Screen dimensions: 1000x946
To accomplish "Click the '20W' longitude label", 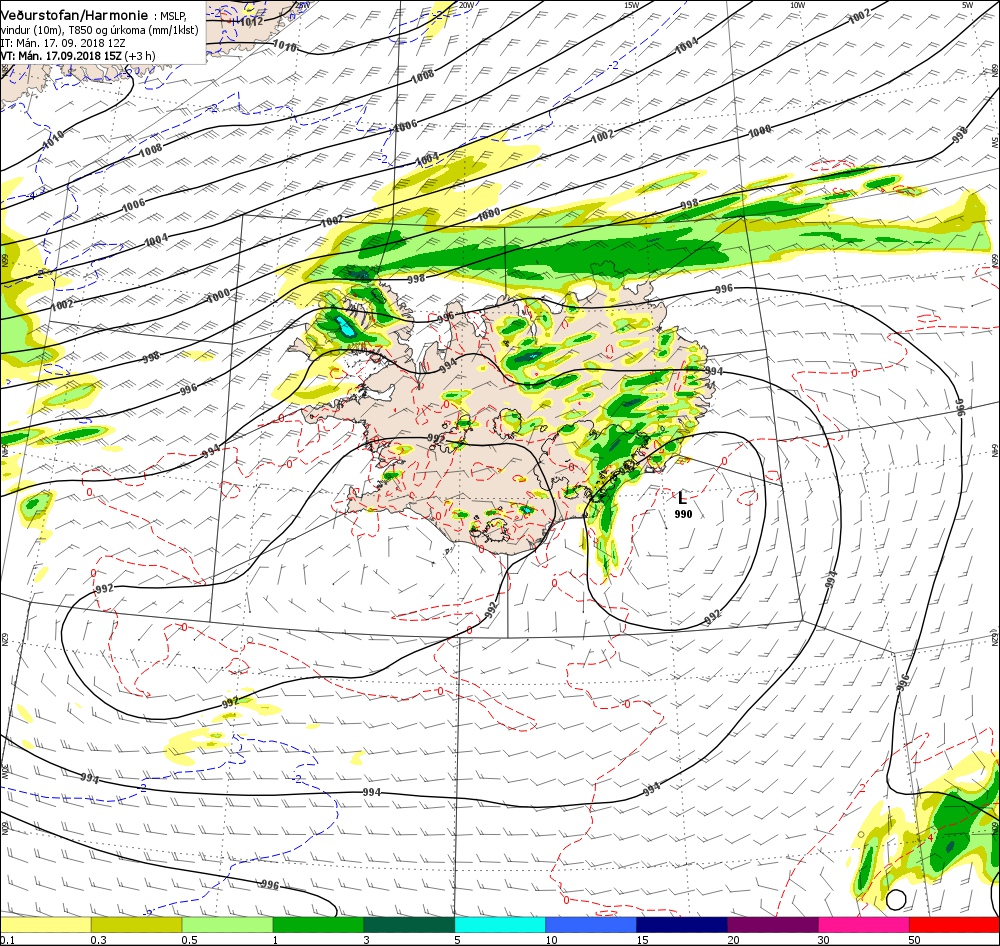I will point(466,5).
